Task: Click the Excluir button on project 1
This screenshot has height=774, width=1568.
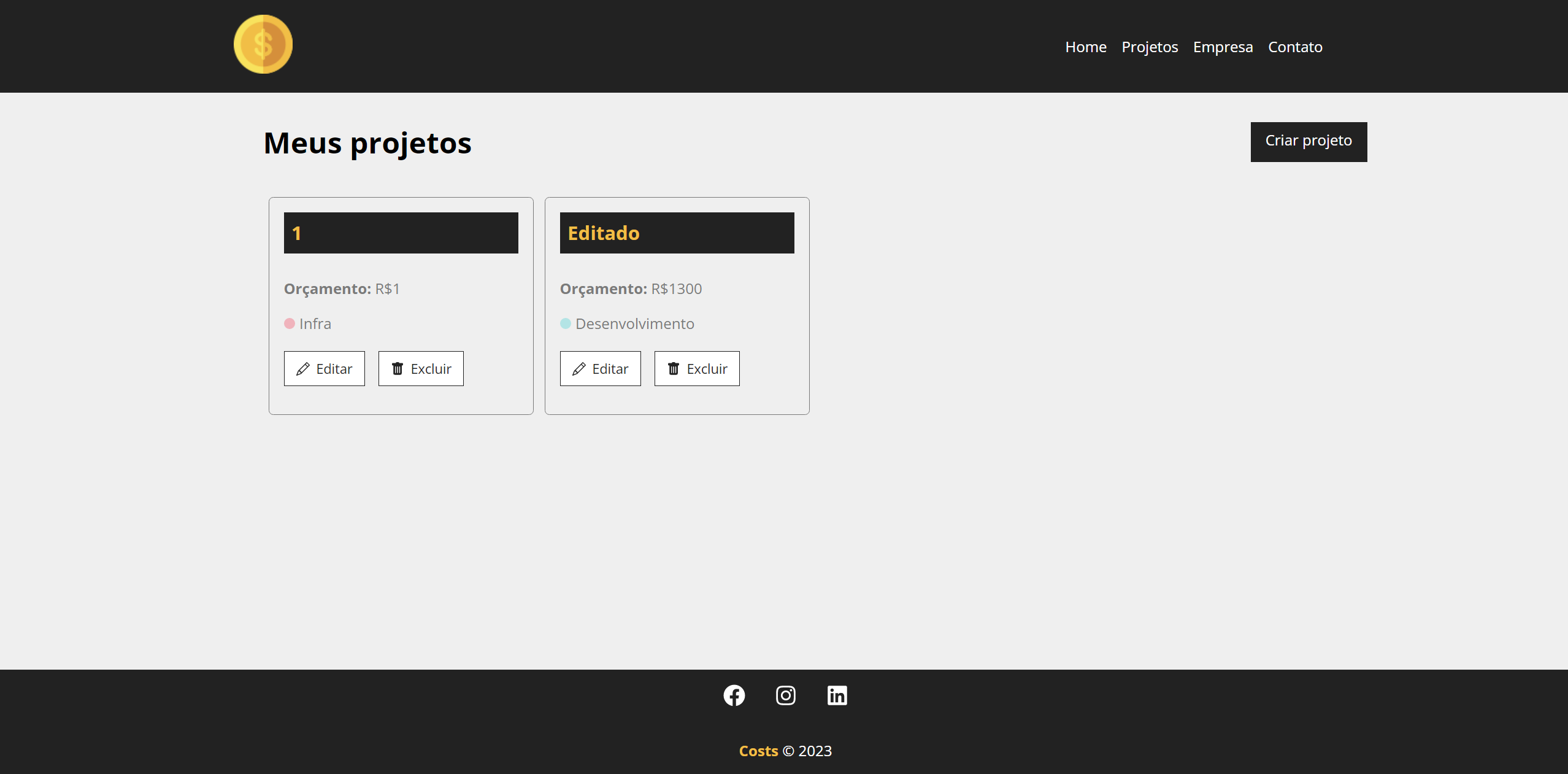Action: 421,368
